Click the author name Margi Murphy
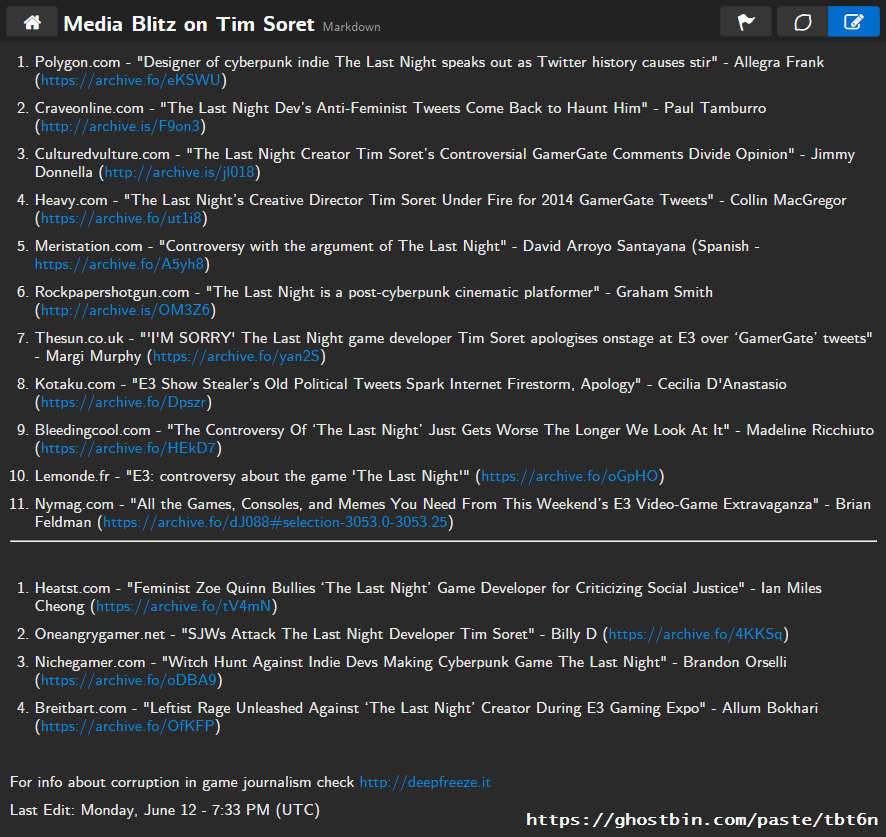The width and height of the screenshot is (886, 837). click(x=93, y=356)
